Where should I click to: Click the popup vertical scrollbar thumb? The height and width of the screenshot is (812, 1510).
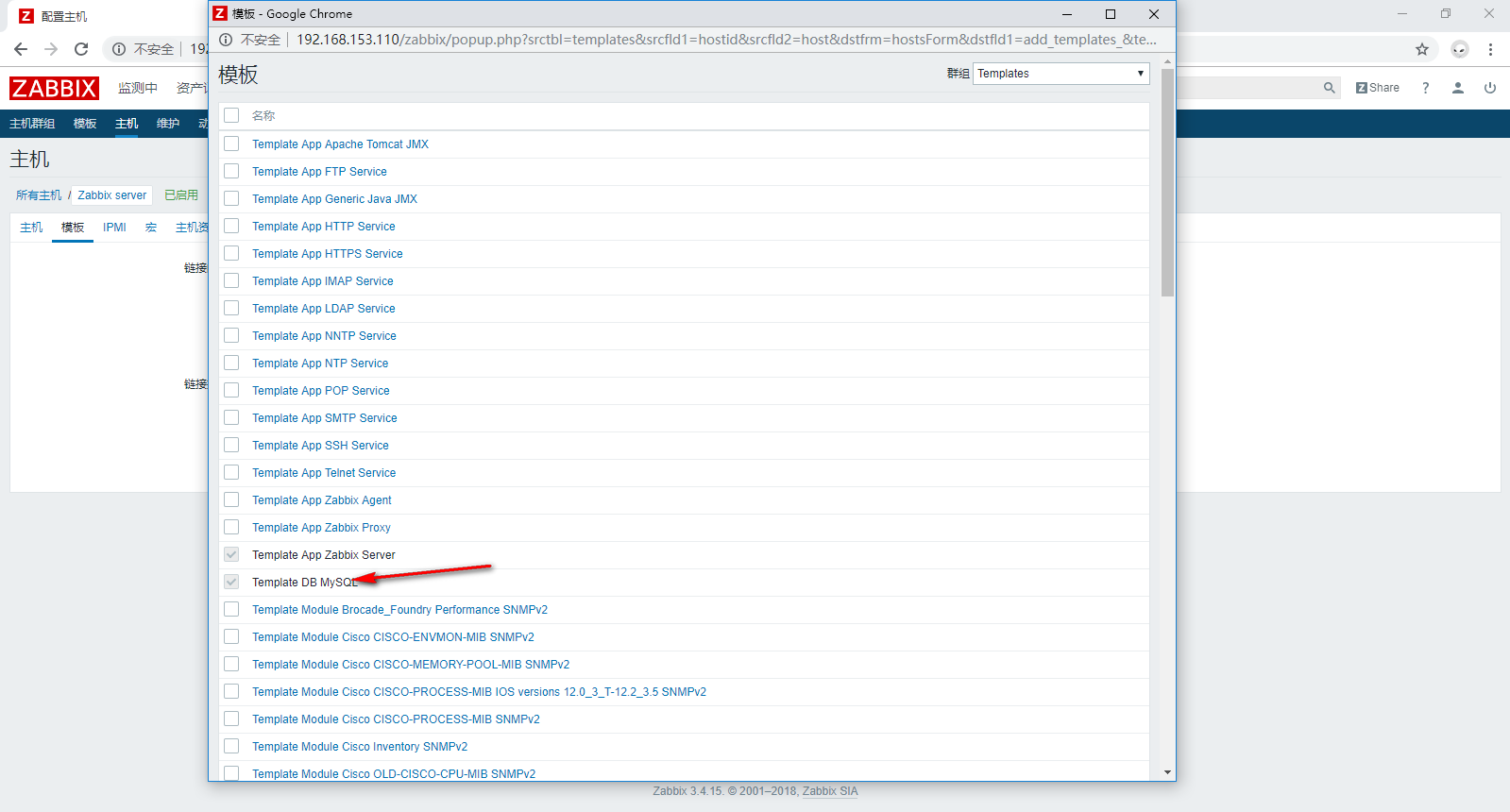1168,182
